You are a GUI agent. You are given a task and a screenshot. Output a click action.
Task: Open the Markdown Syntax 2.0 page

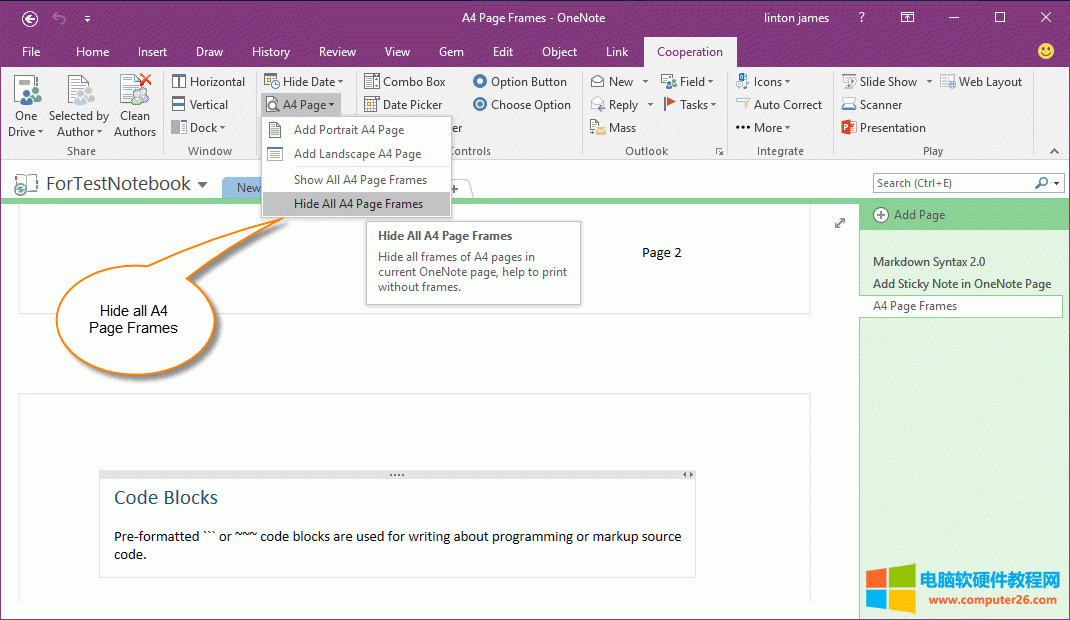coord(929,262)
